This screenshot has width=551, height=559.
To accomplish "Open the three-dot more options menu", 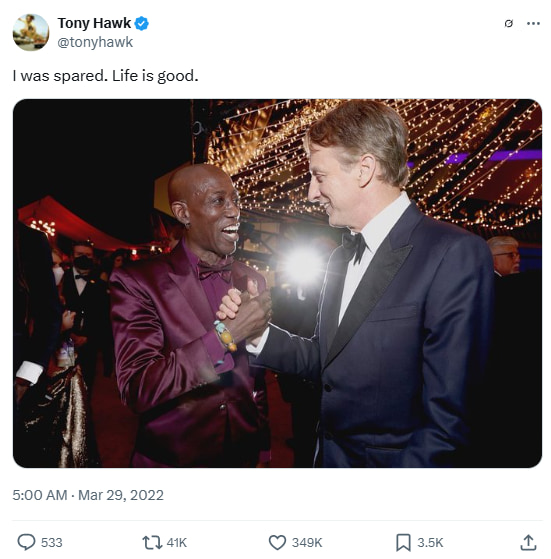I will point(533,24).
